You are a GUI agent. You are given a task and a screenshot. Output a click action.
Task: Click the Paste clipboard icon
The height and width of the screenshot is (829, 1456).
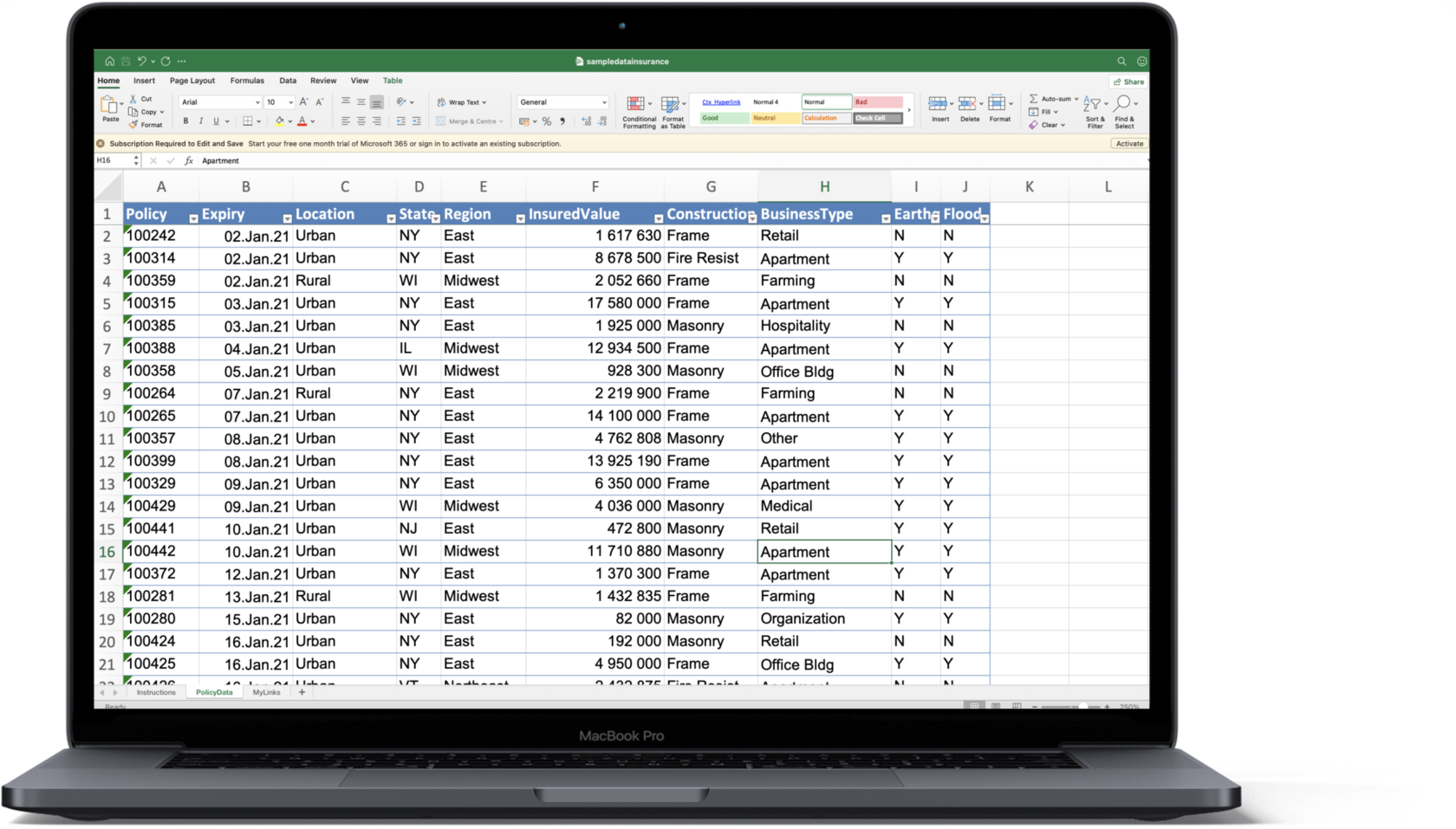tap(109, 105)
